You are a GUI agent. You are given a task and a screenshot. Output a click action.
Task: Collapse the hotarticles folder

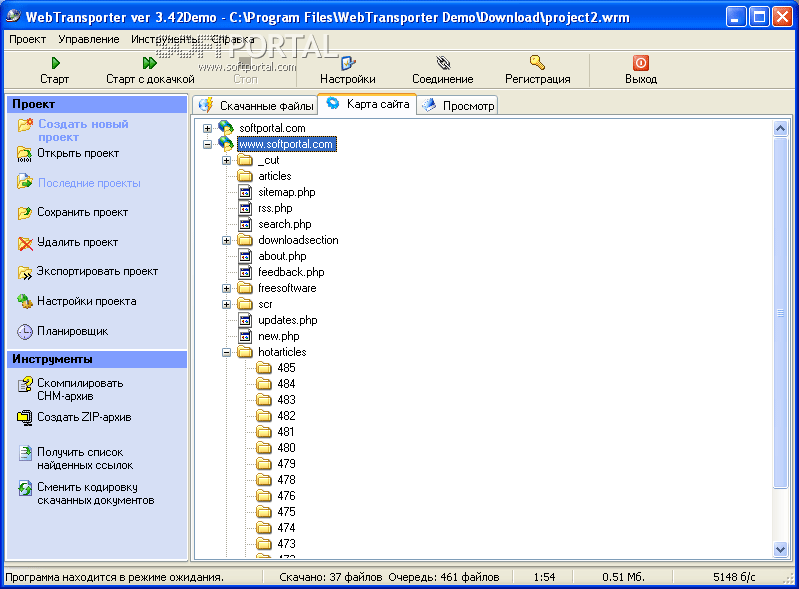coord(226,352)
